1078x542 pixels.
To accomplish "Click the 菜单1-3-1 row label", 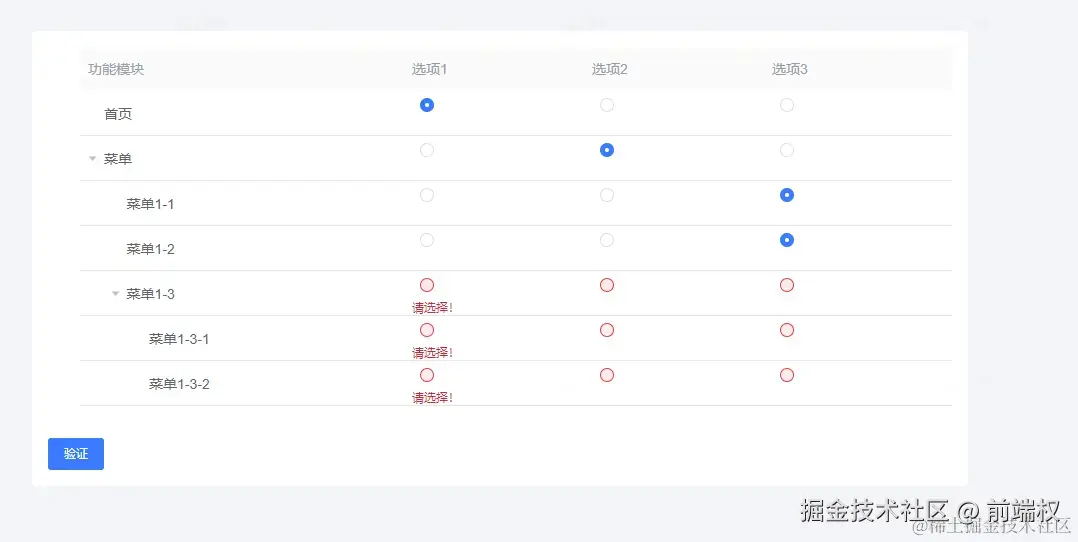I will pos(179,339).
